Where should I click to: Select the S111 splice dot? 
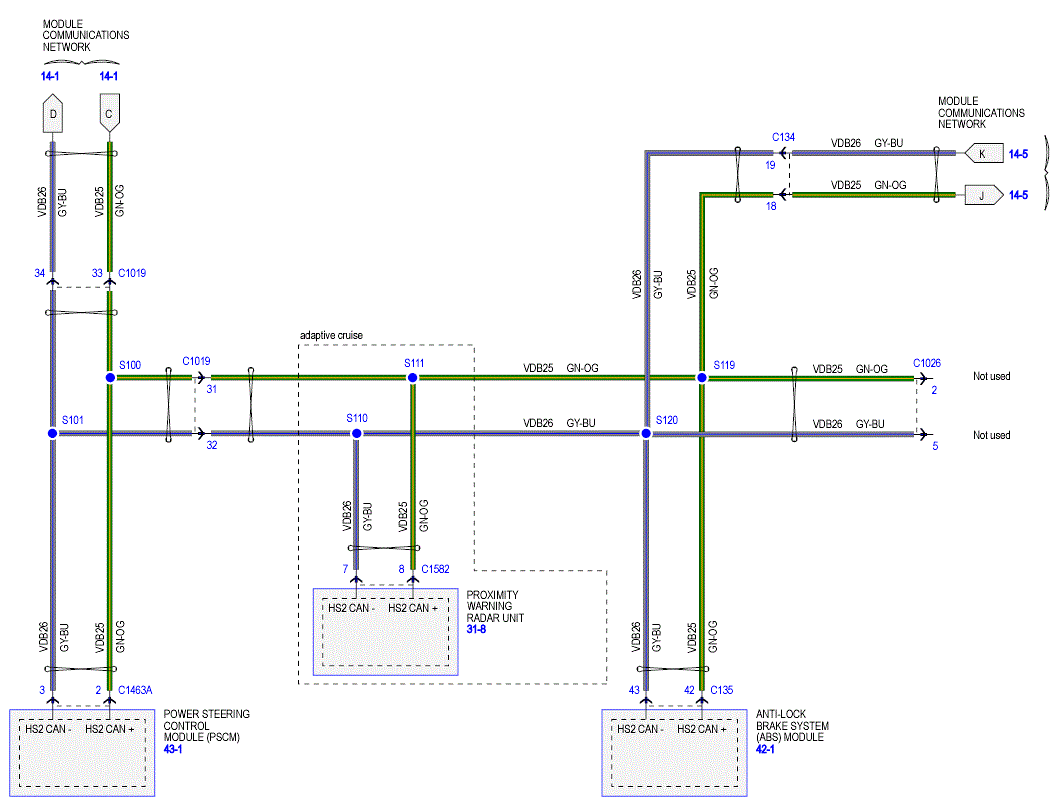[412, 378]
